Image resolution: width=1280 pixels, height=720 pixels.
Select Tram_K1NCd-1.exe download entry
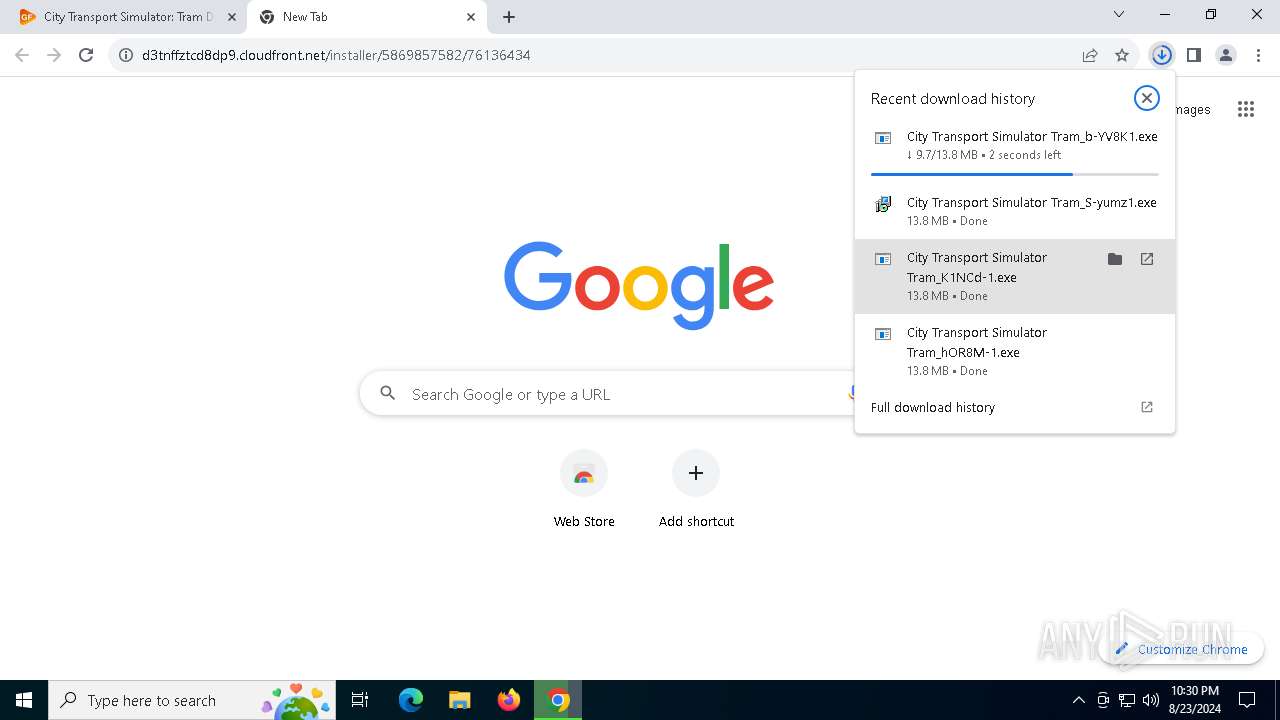coord(1015,276)
